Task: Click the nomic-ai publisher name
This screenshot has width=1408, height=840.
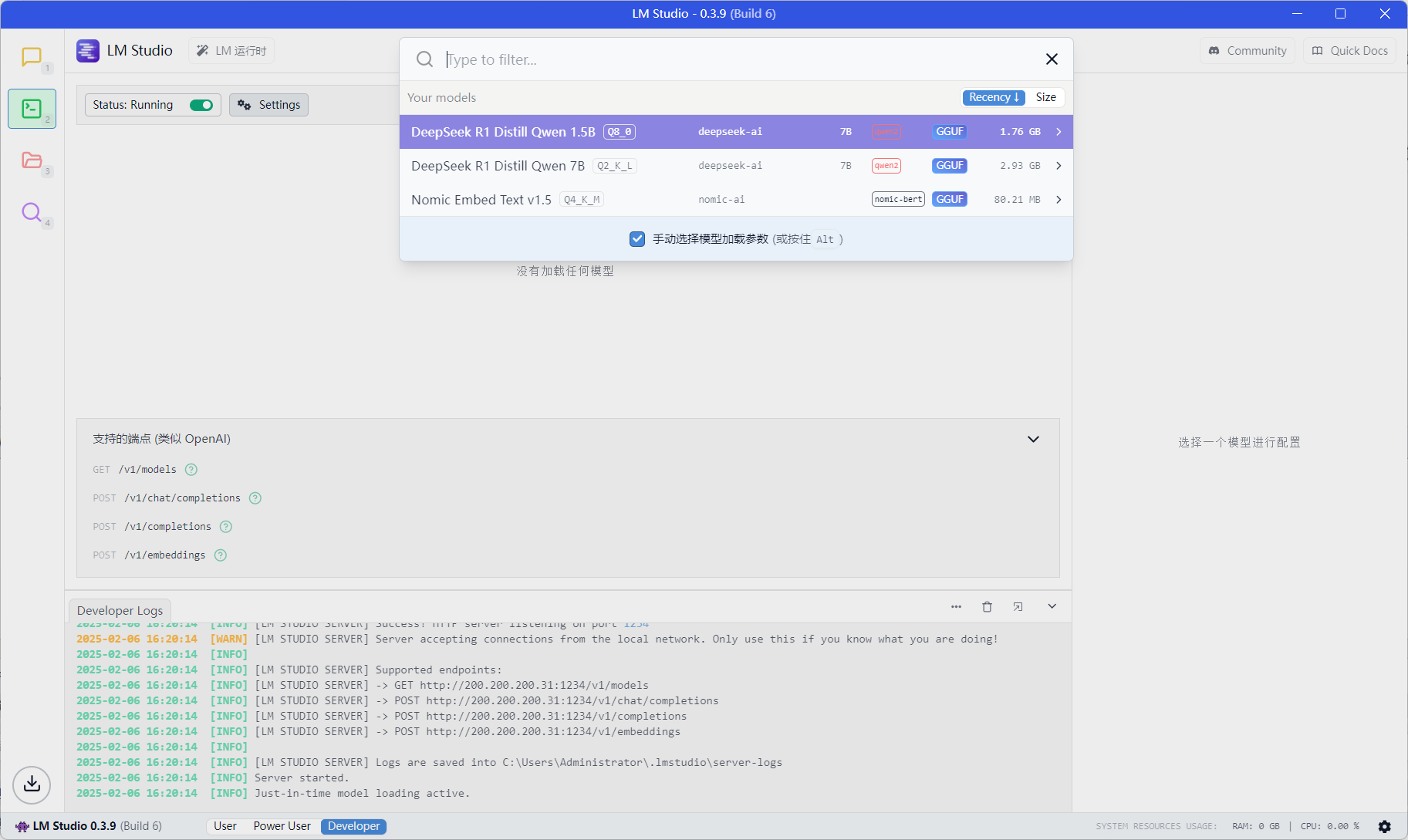Action: point(721,200)
